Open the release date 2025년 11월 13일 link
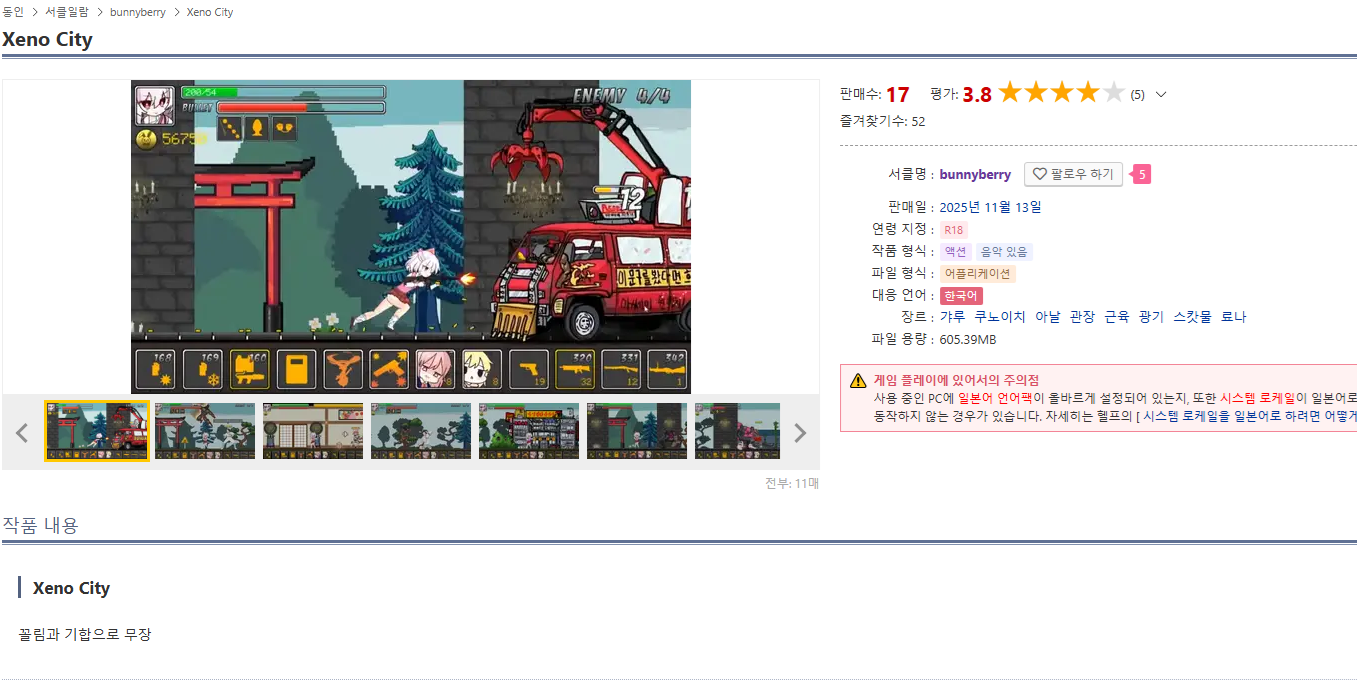This screenshot has width=1357, height=697. point(990,207)
